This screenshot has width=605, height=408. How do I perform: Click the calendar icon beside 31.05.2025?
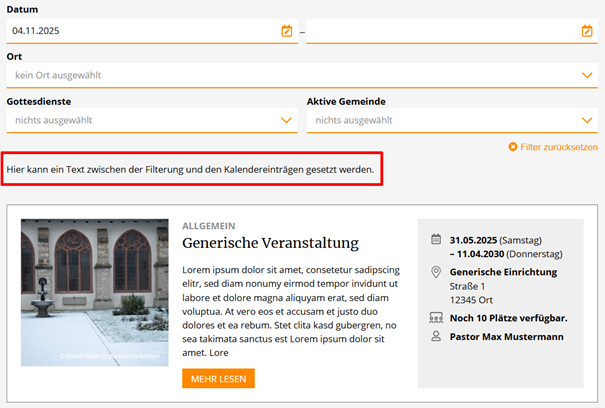436,240
